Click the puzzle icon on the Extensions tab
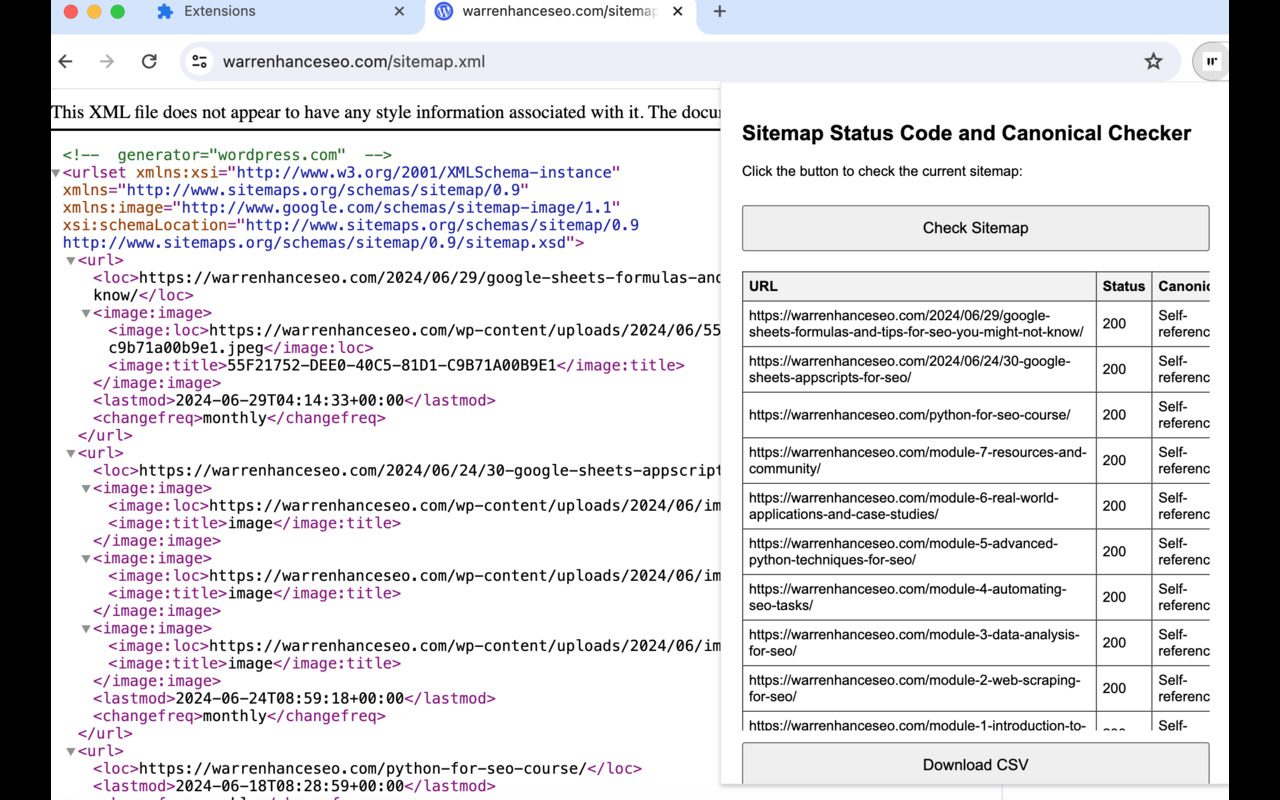Viewport: 1280px width, 800px height. coord(165,11)
